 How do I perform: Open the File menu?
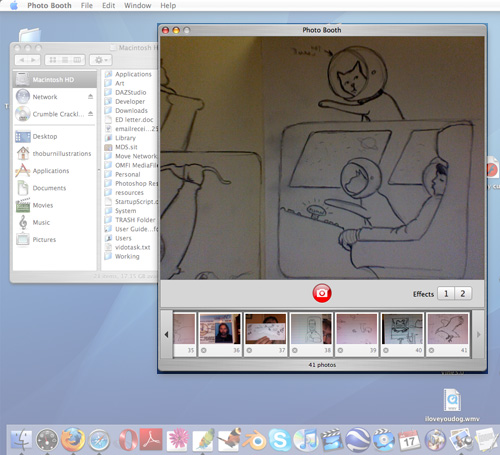[87, 5]
